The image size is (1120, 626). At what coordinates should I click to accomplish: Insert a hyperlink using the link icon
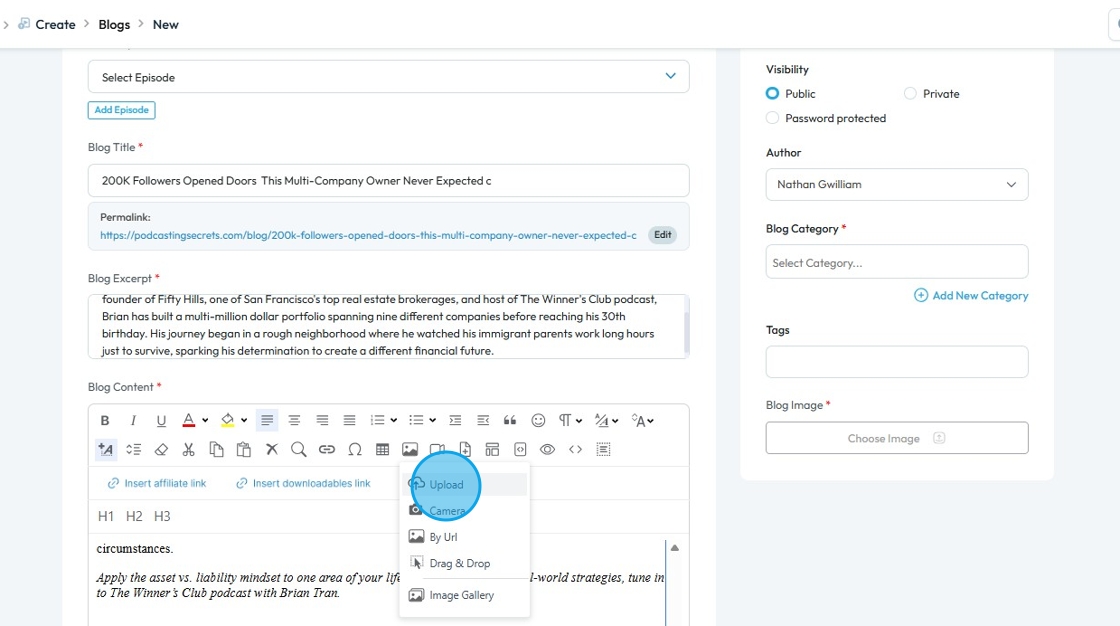click(x=326, y=449)
